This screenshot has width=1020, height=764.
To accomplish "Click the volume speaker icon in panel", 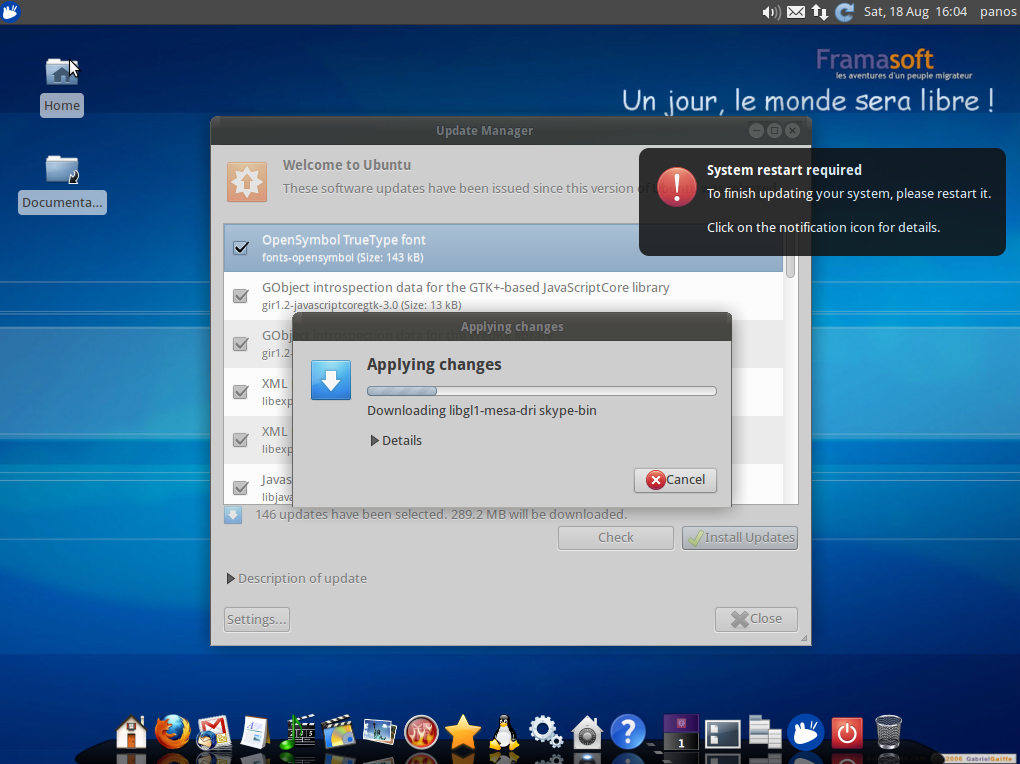I will click(x=771, y=12).
